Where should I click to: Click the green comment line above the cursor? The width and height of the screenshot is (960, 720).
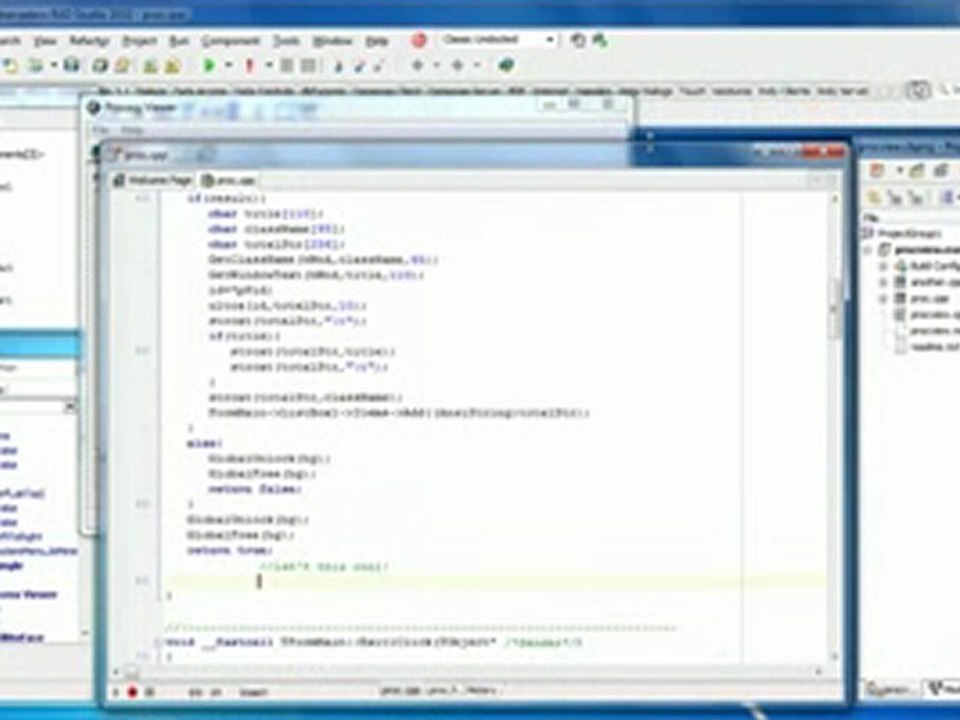coord(324,566)
